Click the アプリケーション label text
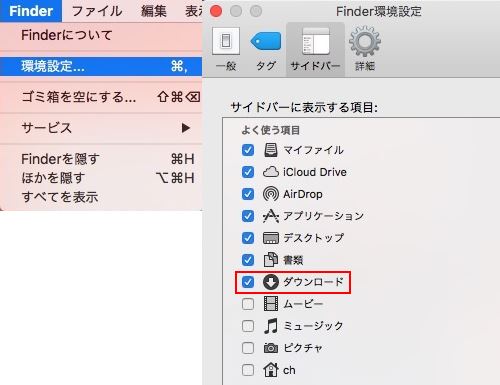The image size is (500, 385). [x=323, y=216]
